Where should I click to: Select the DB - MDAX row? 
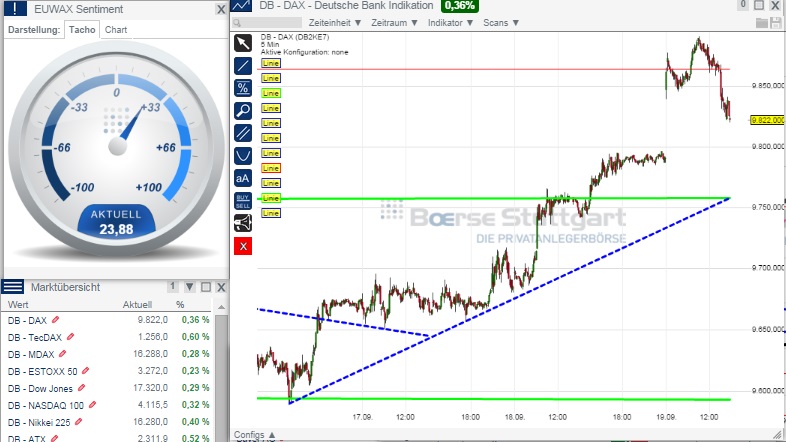109,354
